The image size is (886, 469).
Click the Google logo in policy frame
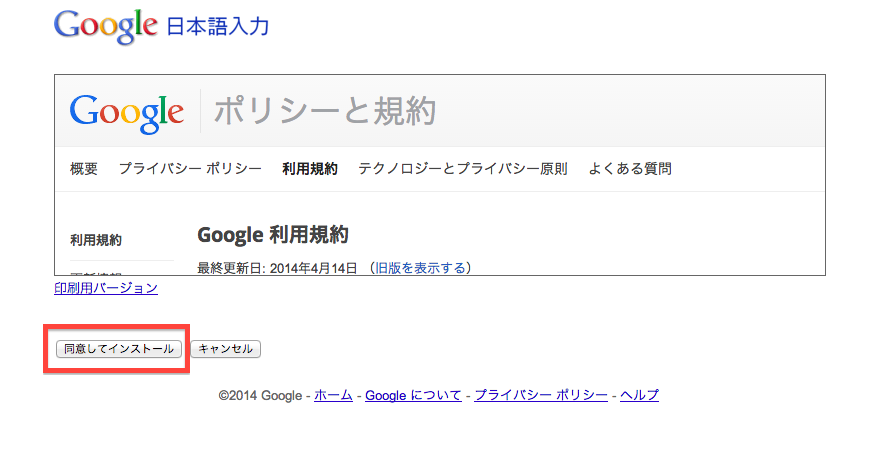(x=127, y=111)
